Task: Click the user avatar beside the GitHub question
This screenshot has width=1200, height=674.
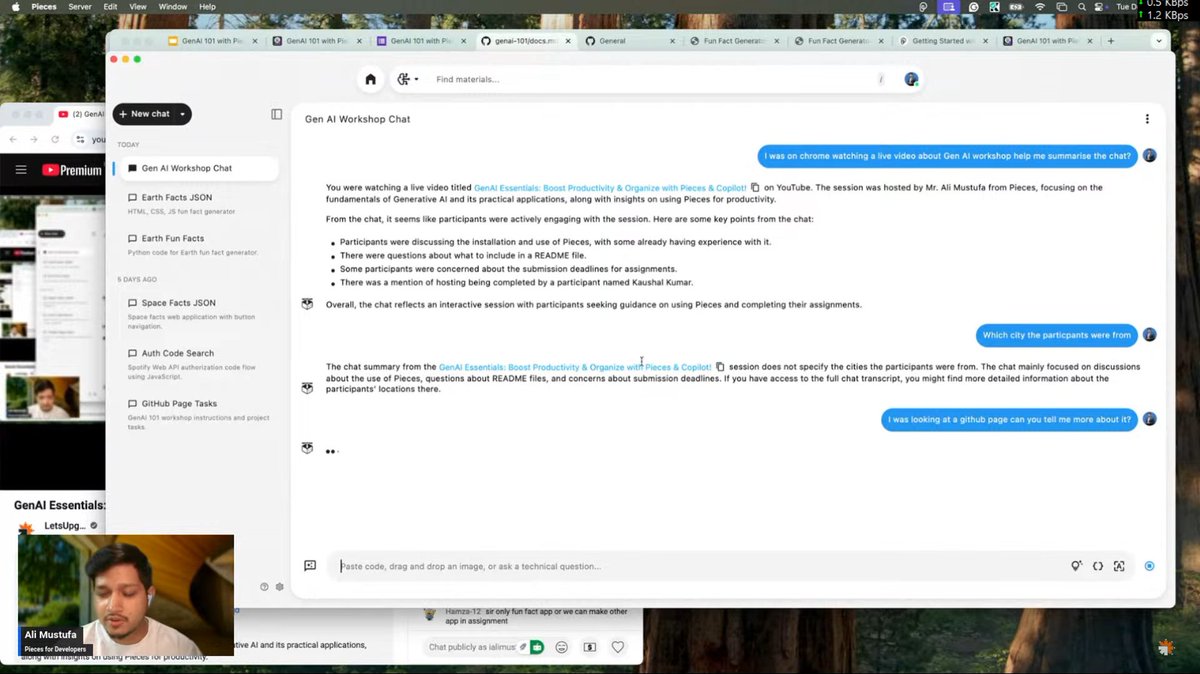Action: [1149, 419]
